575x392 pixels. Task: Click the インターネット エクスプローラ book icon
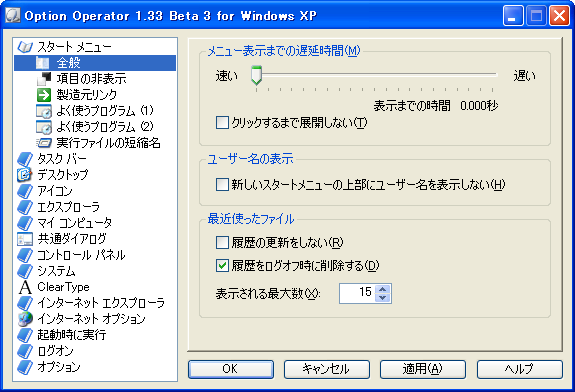point(25,303)
